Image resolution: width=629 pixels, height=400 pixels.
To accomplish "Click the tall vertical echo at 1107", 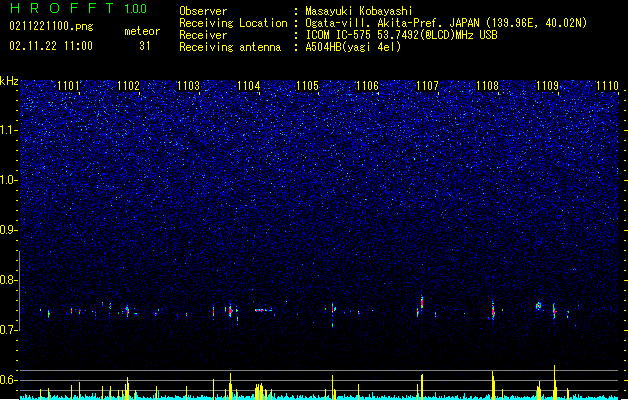I will (x=422, y=303).
